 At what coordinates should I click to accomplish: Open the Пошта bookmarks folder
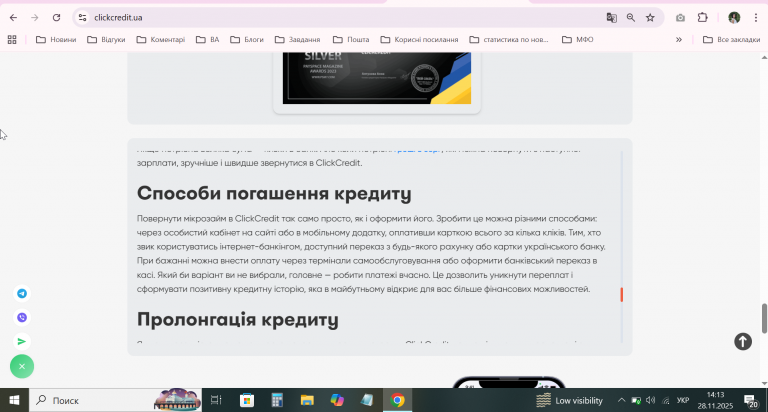coord(351,40)
